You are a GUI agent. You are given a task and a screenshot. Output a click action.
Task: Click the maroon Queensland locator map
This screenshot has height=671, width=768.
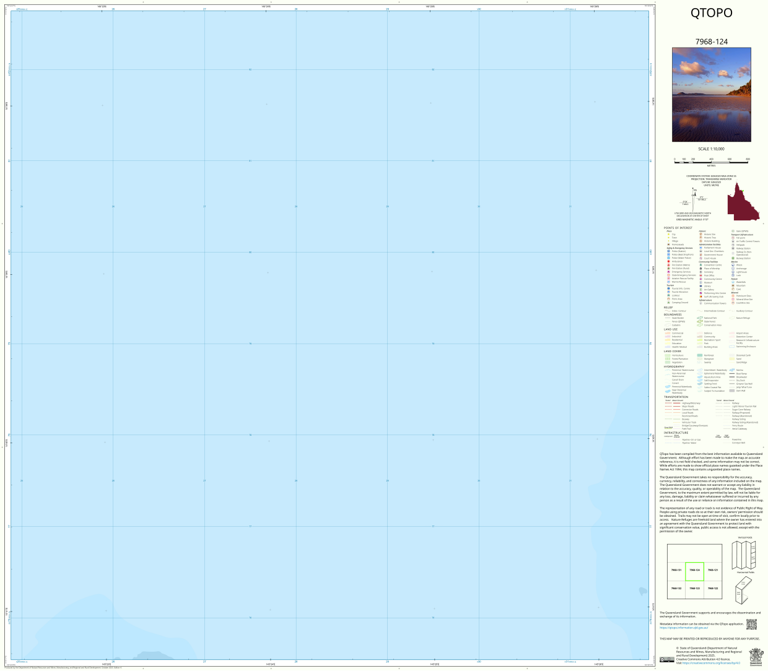(x=743, y=202)
